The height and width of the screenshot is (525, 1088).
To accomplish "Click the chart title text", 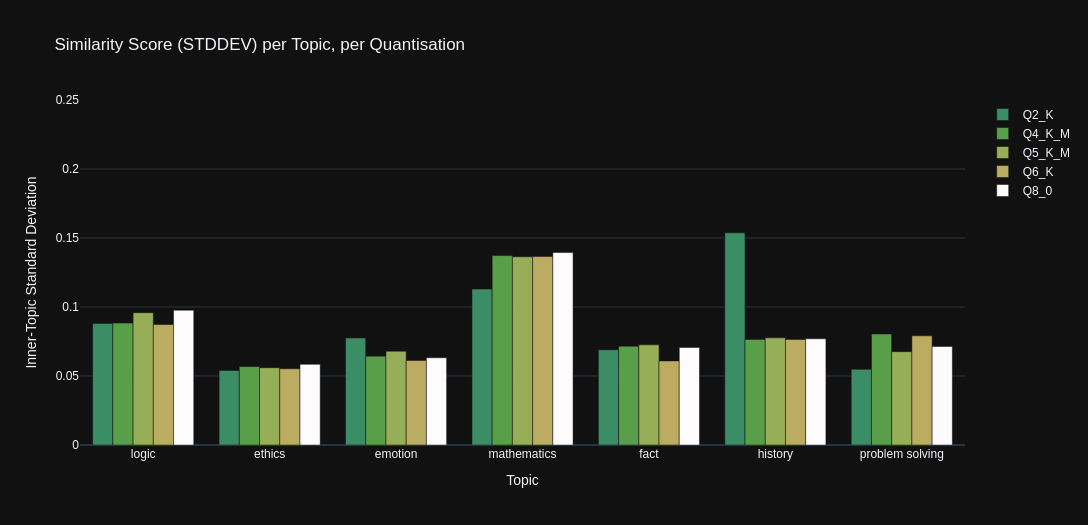I will [x=260, y=44].
